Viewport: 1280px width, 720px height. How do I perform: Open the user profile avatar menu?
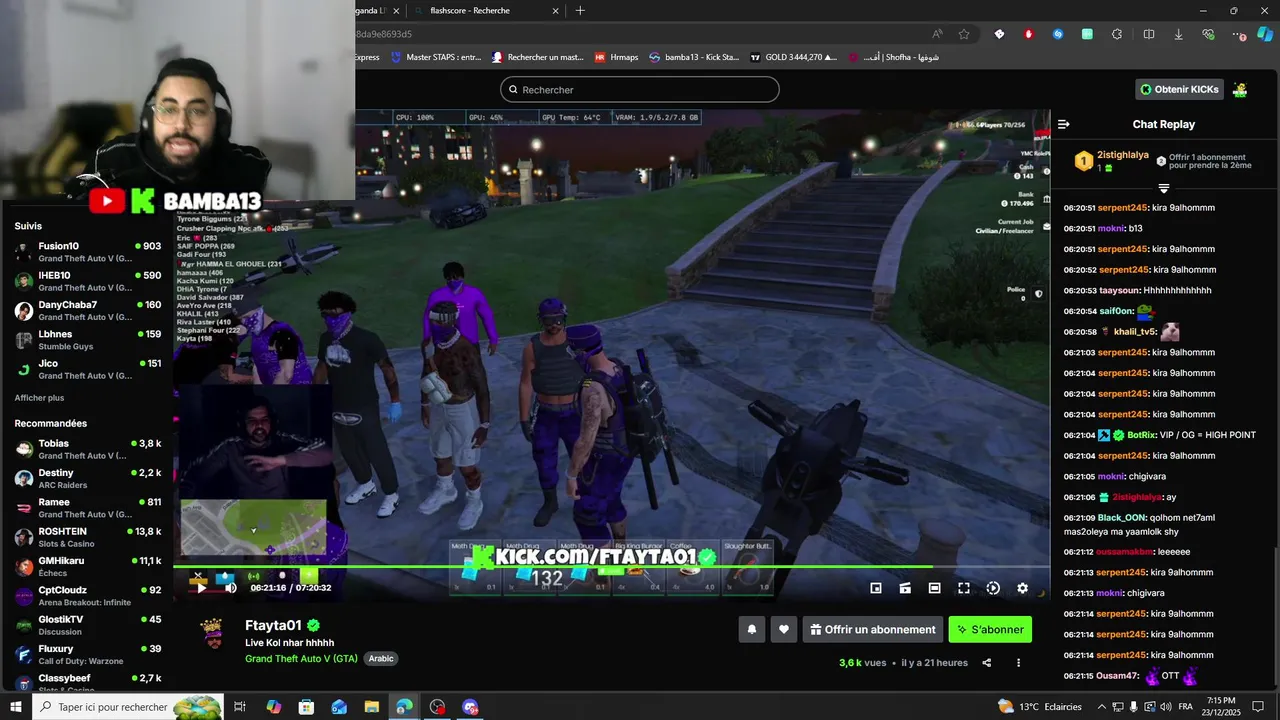tap(1240, 89)
